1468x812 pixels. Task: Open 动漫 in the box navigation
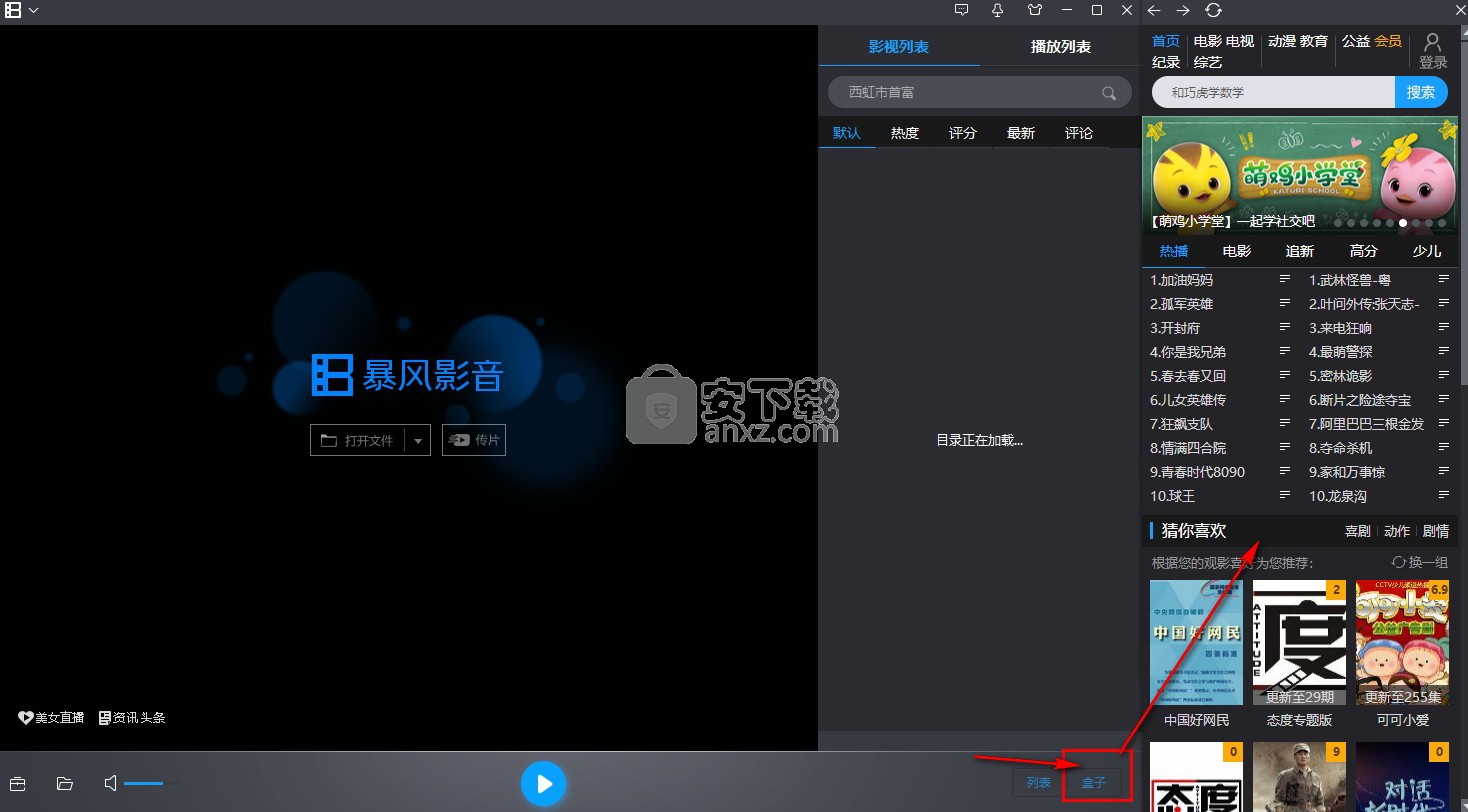pyautogui.click(x=1282, y=41)
